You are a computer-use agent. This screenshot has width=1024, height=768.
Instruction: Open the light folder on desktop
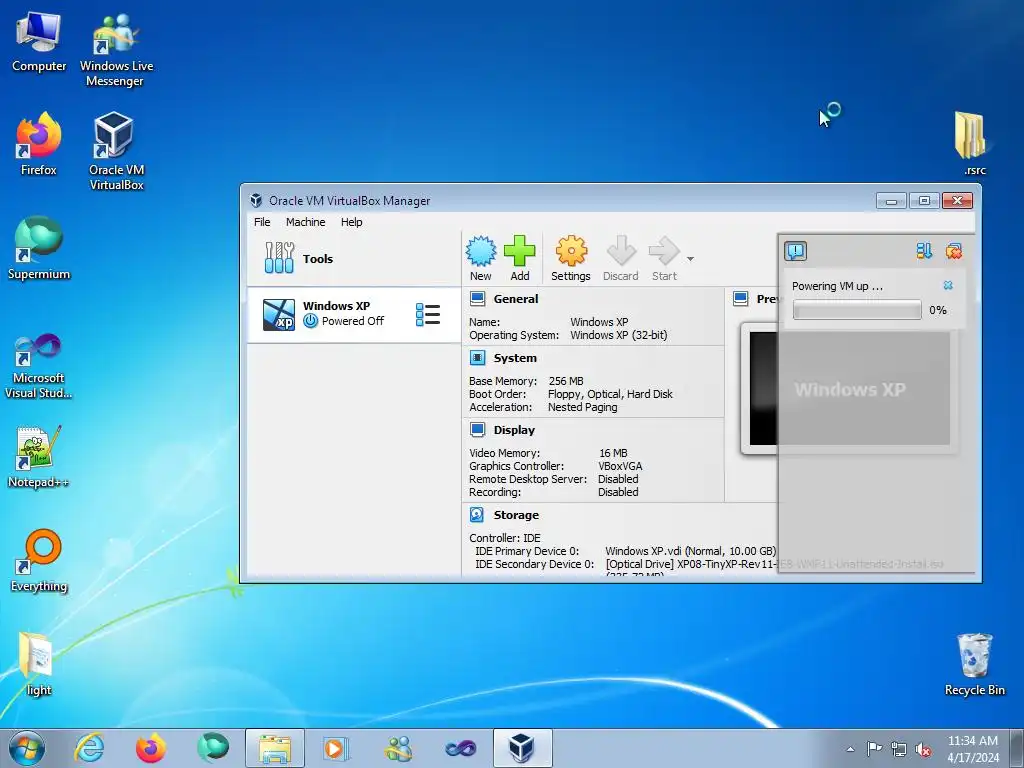pyautogui.click(x=37, y=664)
